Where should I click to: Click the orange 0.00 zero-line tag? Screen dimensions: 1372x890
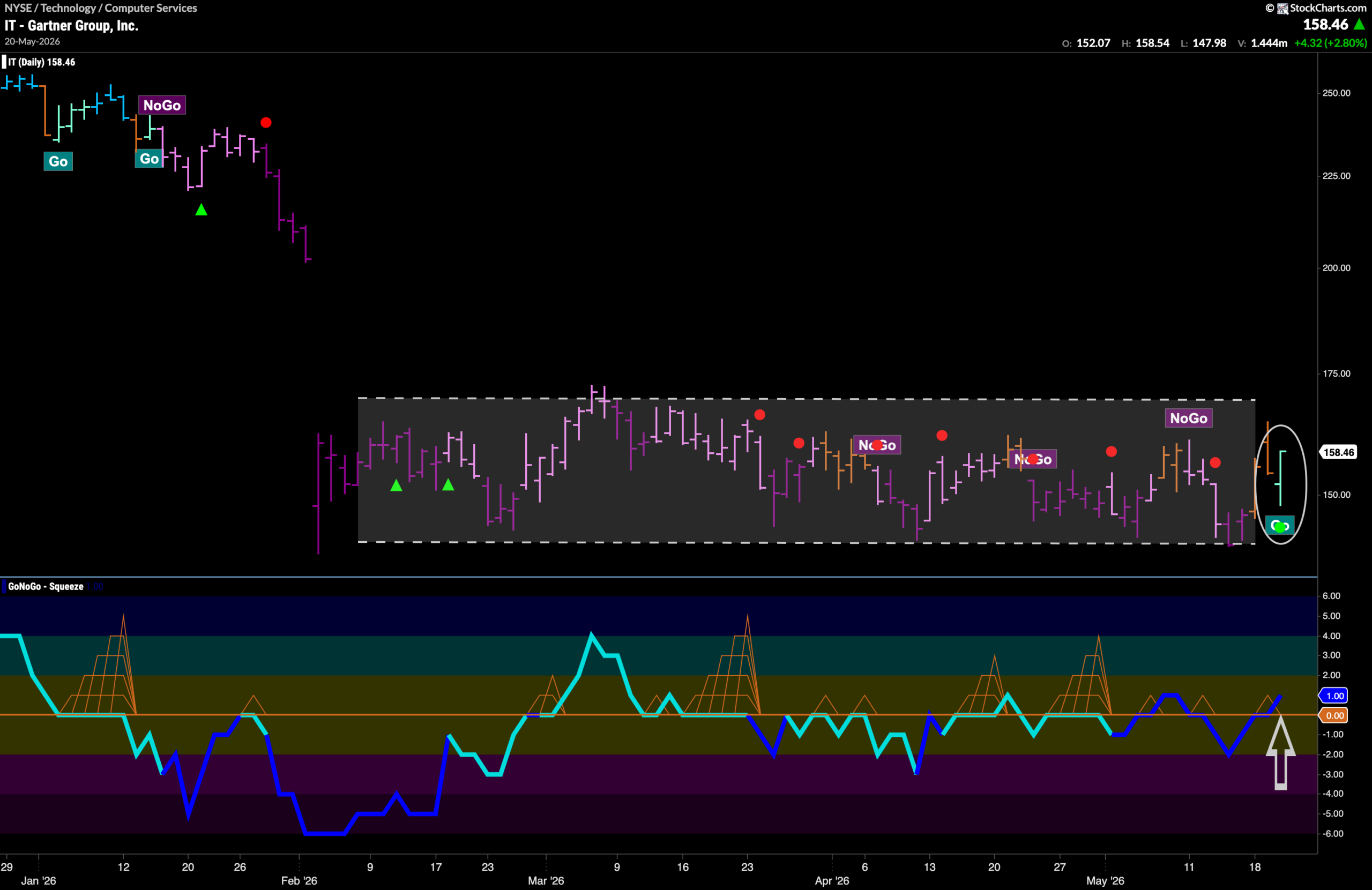coord(1333,716)
